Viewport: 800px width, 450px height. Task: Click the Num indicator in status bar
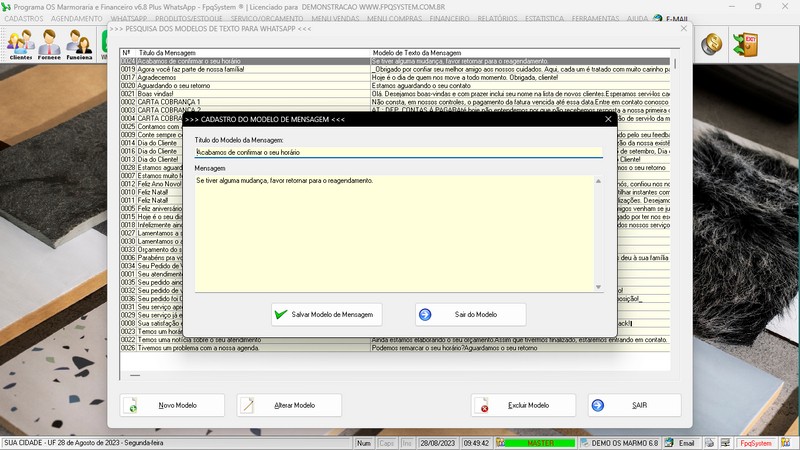click(364, 443)
